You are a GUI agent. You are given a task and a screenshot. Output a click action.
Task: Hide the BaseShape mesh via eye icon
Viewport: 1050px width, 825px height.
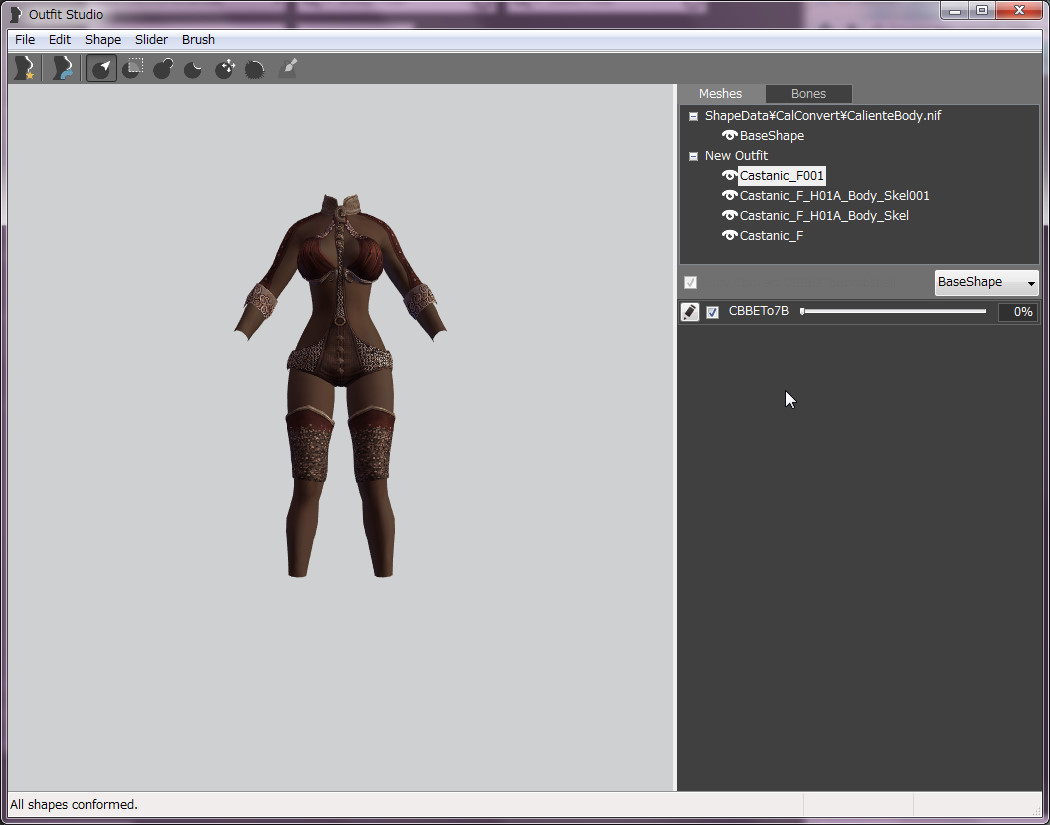[x=729, y=135]
